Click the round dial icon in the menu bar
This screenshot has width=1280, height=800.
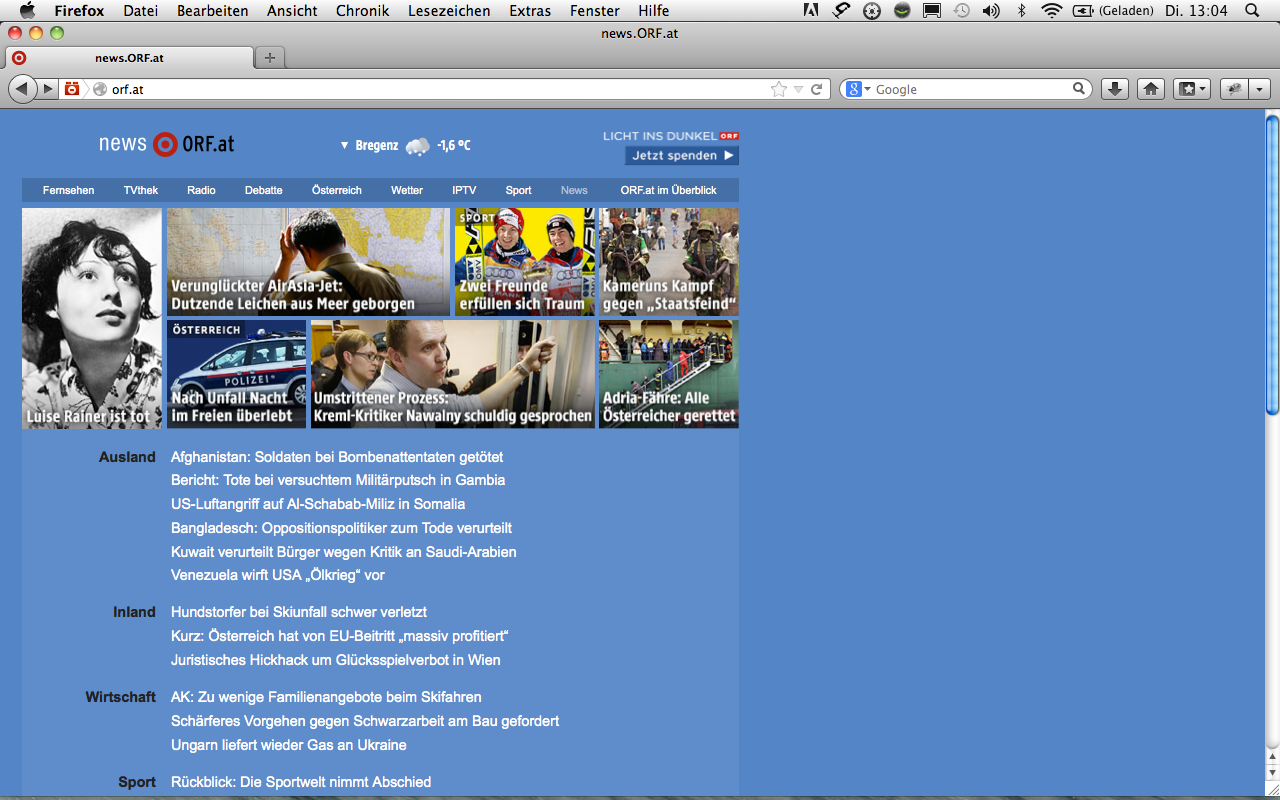point(872,10)
